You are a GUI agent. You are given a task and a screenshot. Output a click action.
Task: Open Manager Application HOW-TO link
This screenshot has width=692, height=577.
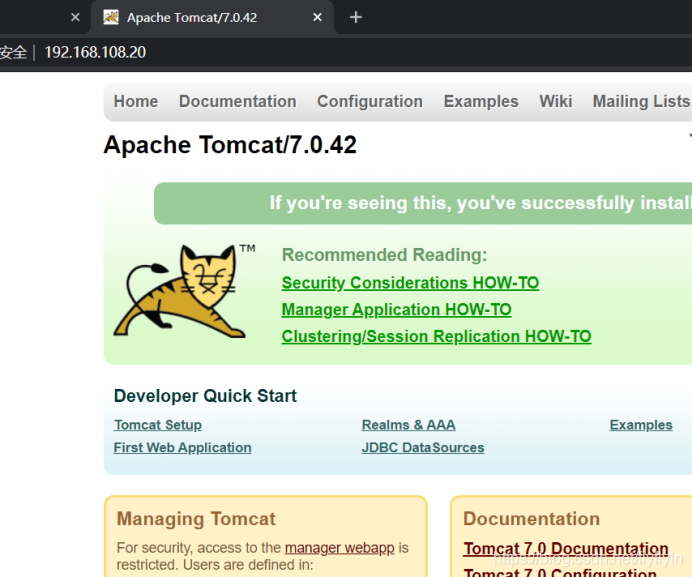click(396, 309)
